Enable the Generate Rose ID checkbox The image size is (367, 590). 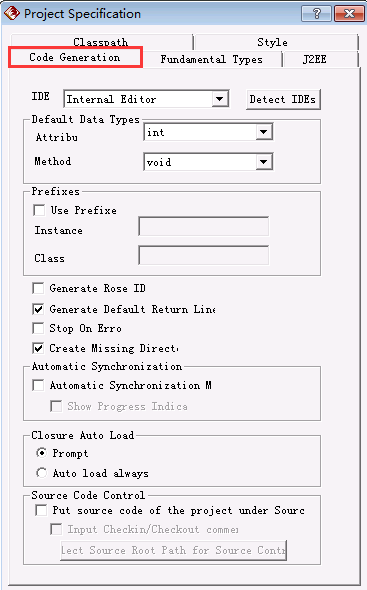(x=38, y=288)
